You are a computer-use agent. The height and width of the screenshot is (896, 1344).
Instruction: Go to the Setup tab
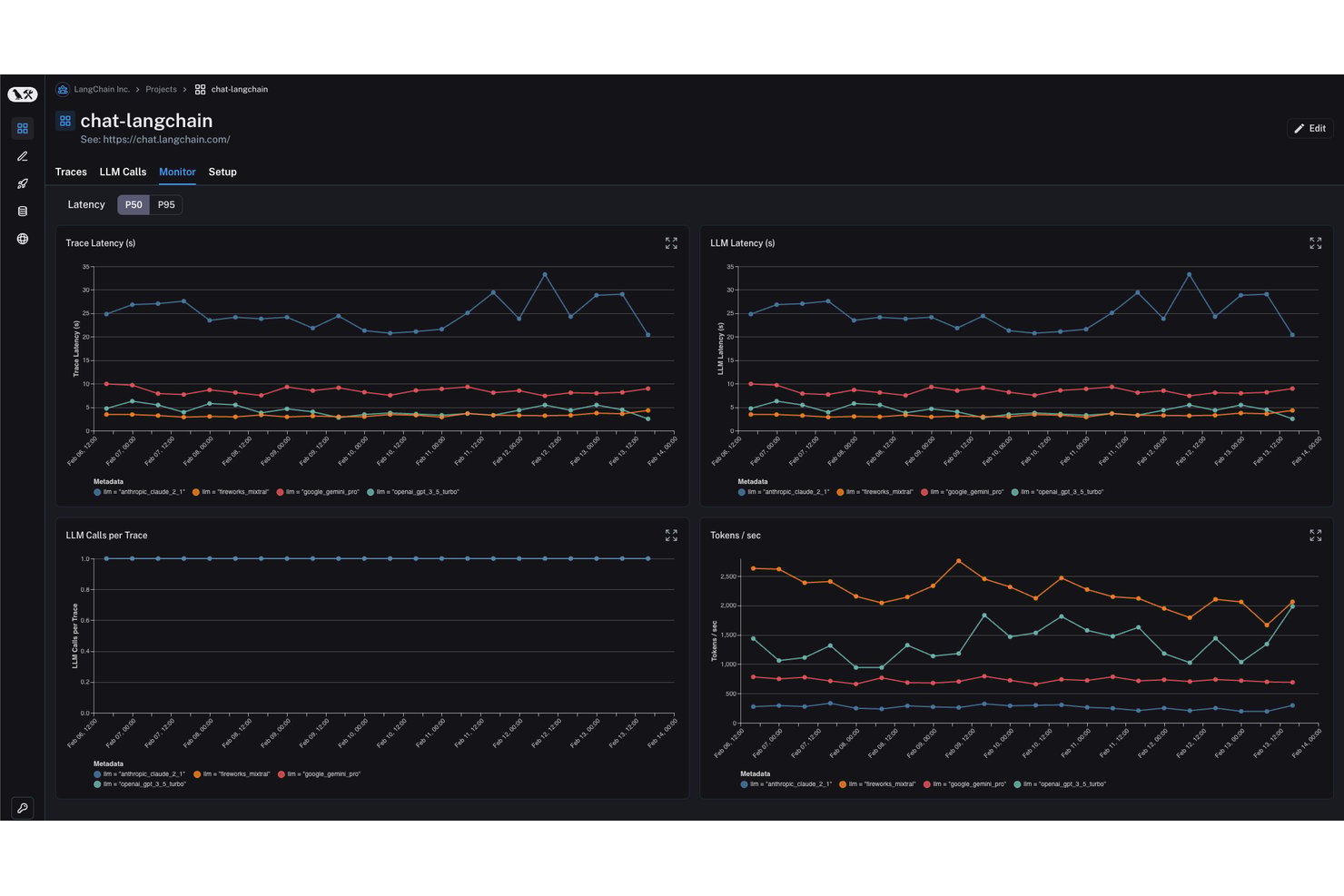(222, 172)
